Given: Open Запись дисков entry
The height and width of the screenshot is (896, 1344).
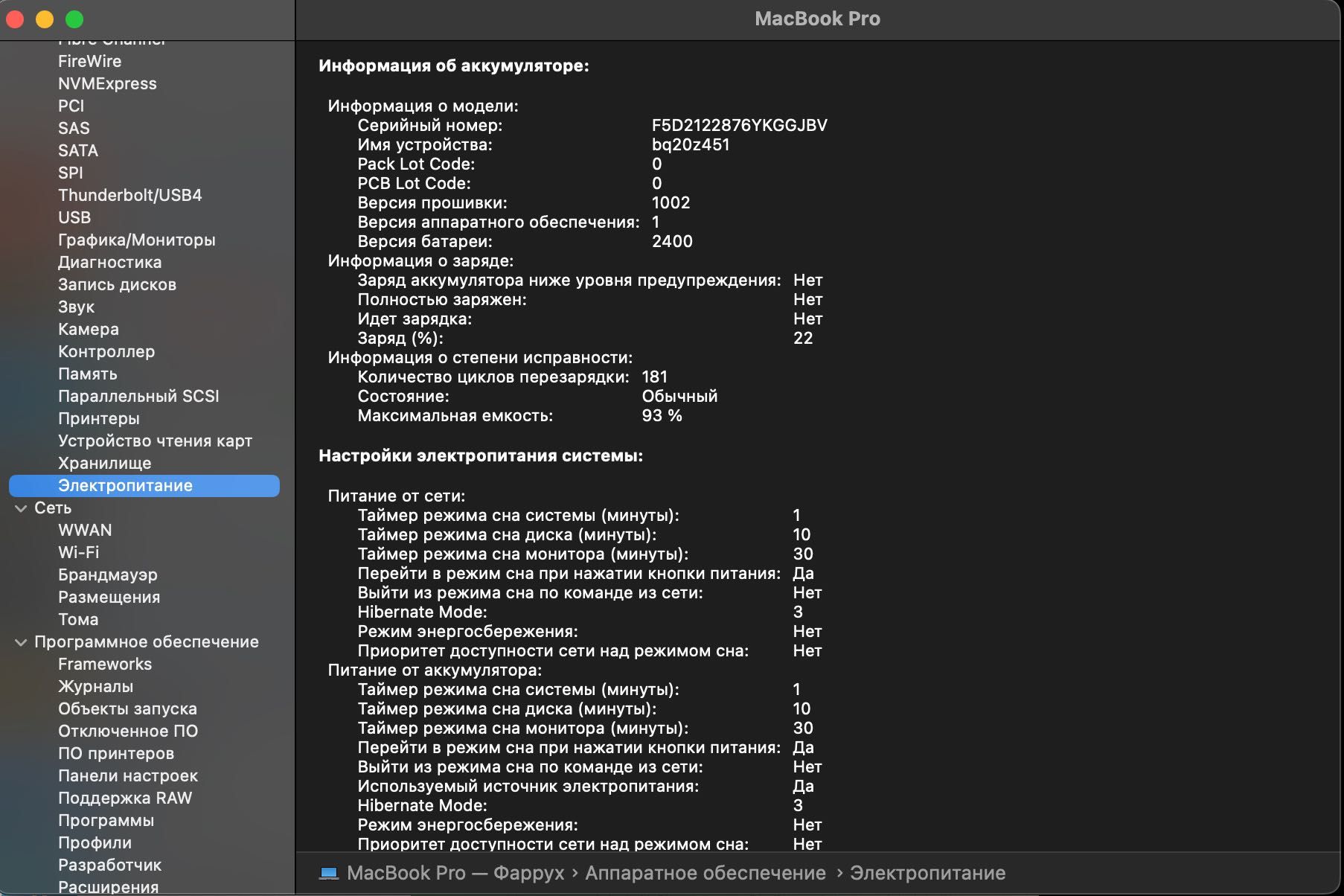Looking at the screenshot, I should (x=117, y=284).
